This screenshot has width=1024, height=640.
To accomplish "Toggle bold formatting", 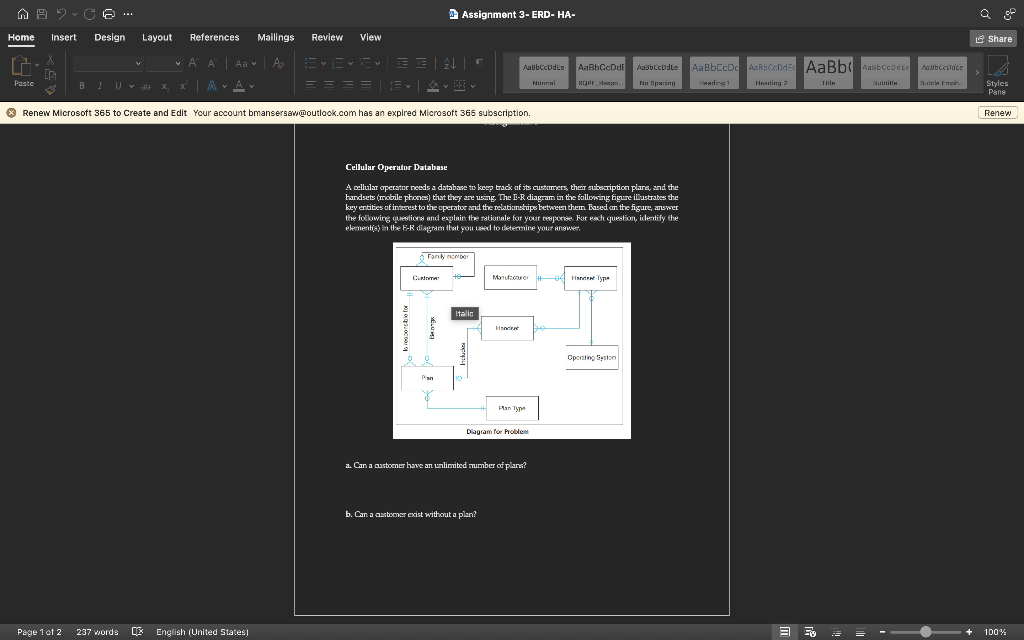I will point(81,85).
